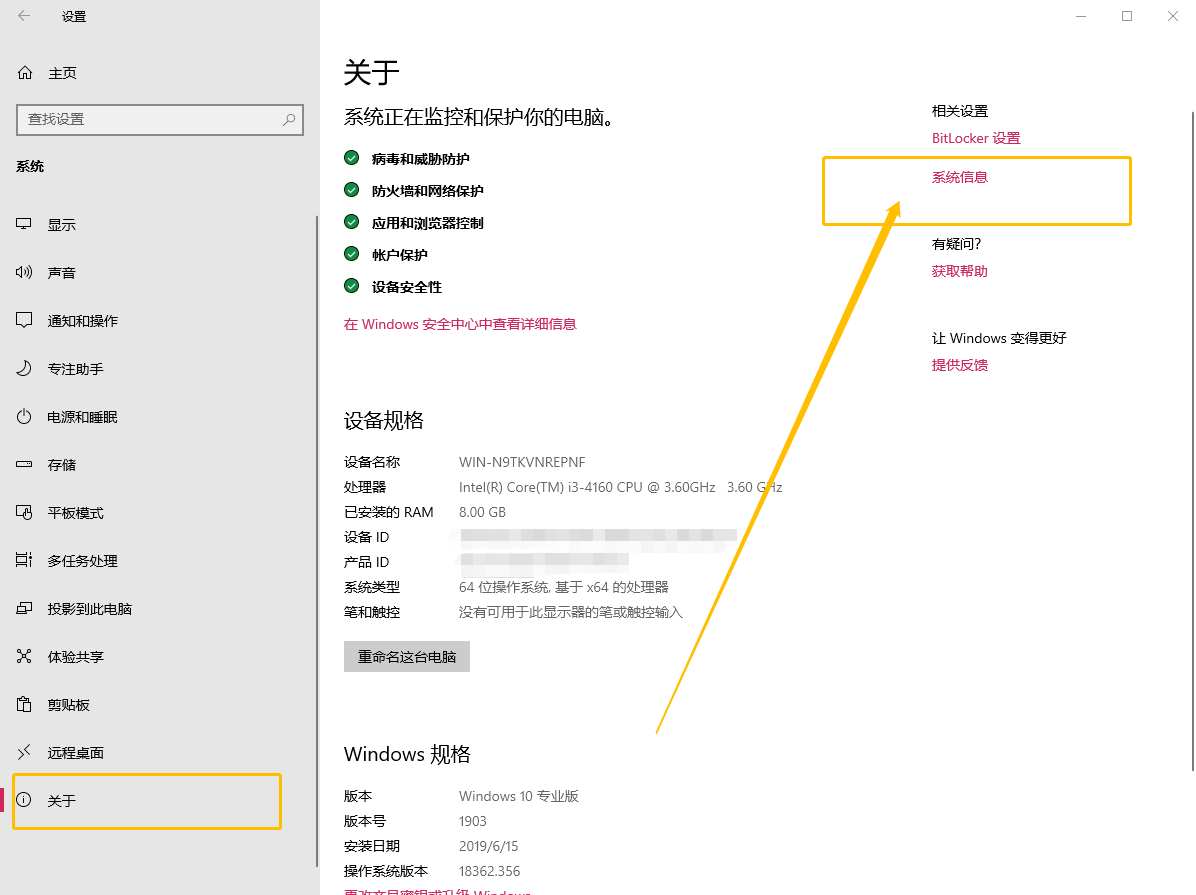The image size is (1196, 895).
Task: Open BitLocker 设置
Action: (976, 138)
